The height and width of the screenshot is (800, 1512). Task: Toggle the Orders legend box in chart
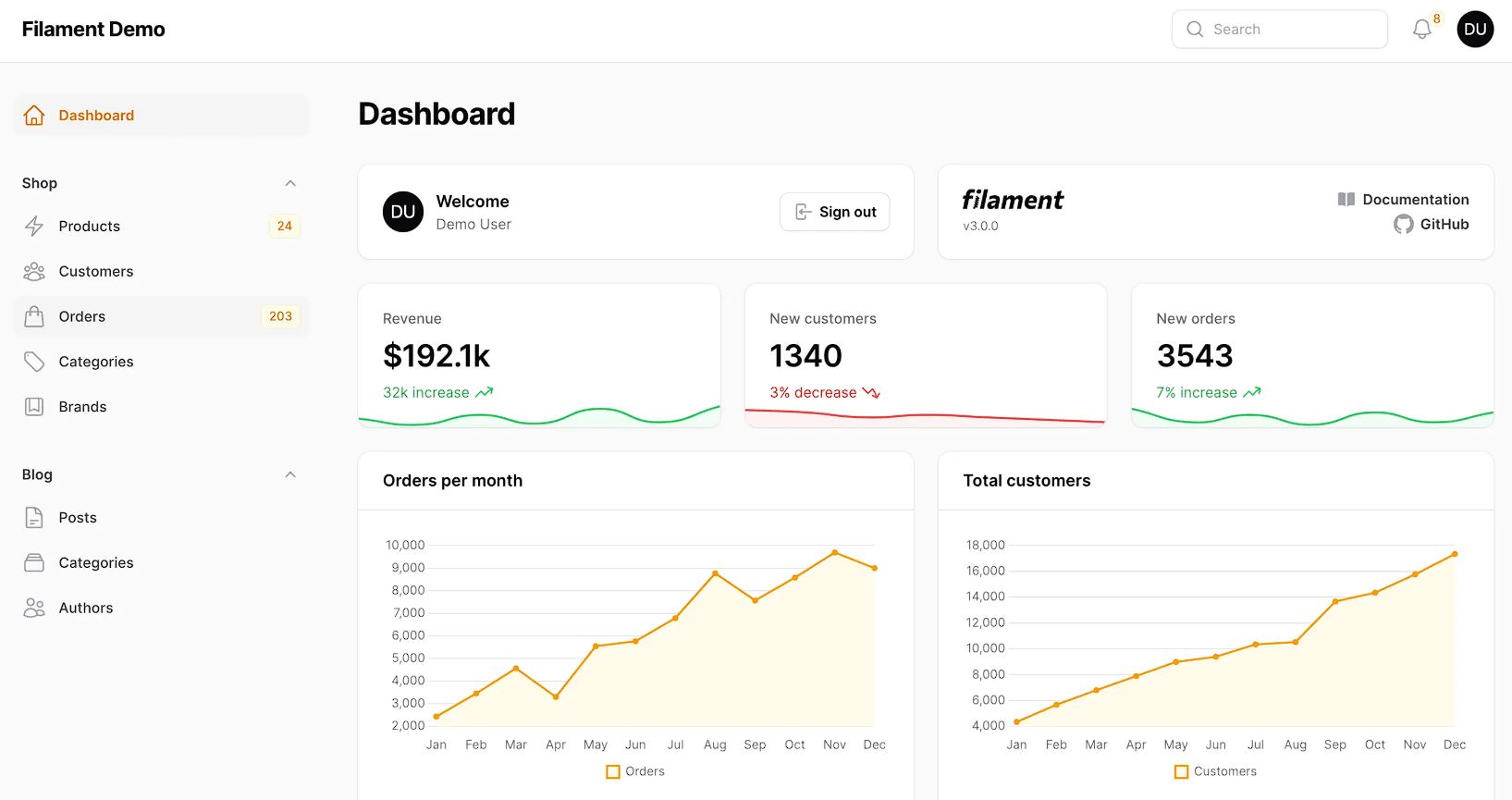coord(613,771)
